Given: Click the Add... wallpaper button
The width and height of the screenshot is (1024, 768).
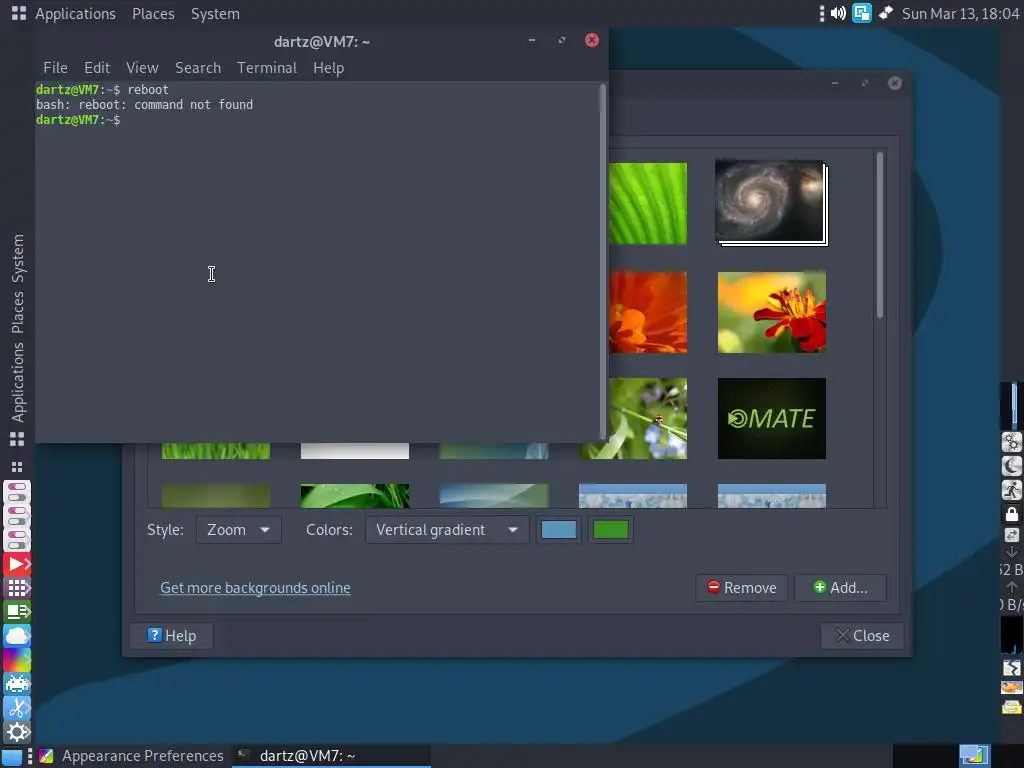Looking at the screenshot, I should [840, 588].
